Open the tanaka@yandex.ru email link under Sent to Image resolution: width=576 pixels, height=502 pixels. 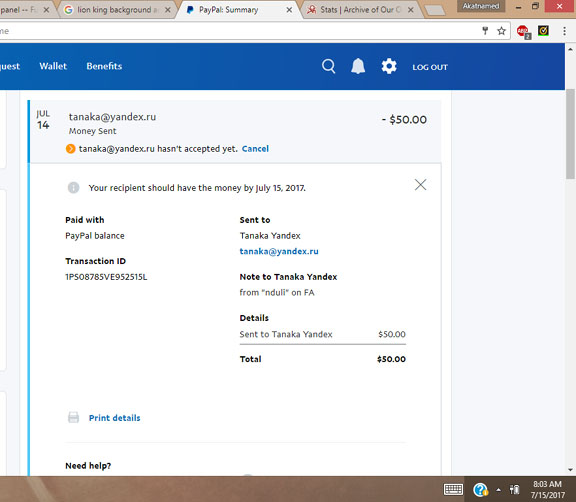point(279,251)
